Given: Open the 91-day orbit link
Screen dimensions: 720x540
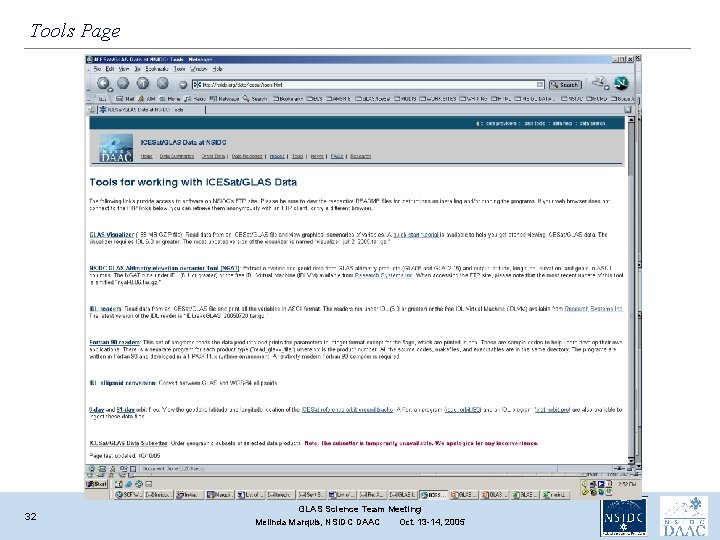Looking at the screenshot, I should tap(125, 410).
